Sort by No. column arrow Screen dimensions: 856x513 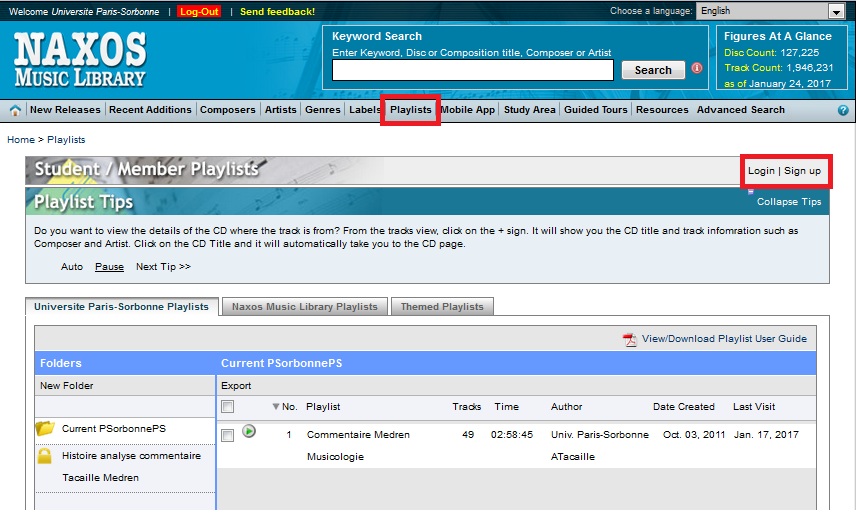click(x=276, y=407)
